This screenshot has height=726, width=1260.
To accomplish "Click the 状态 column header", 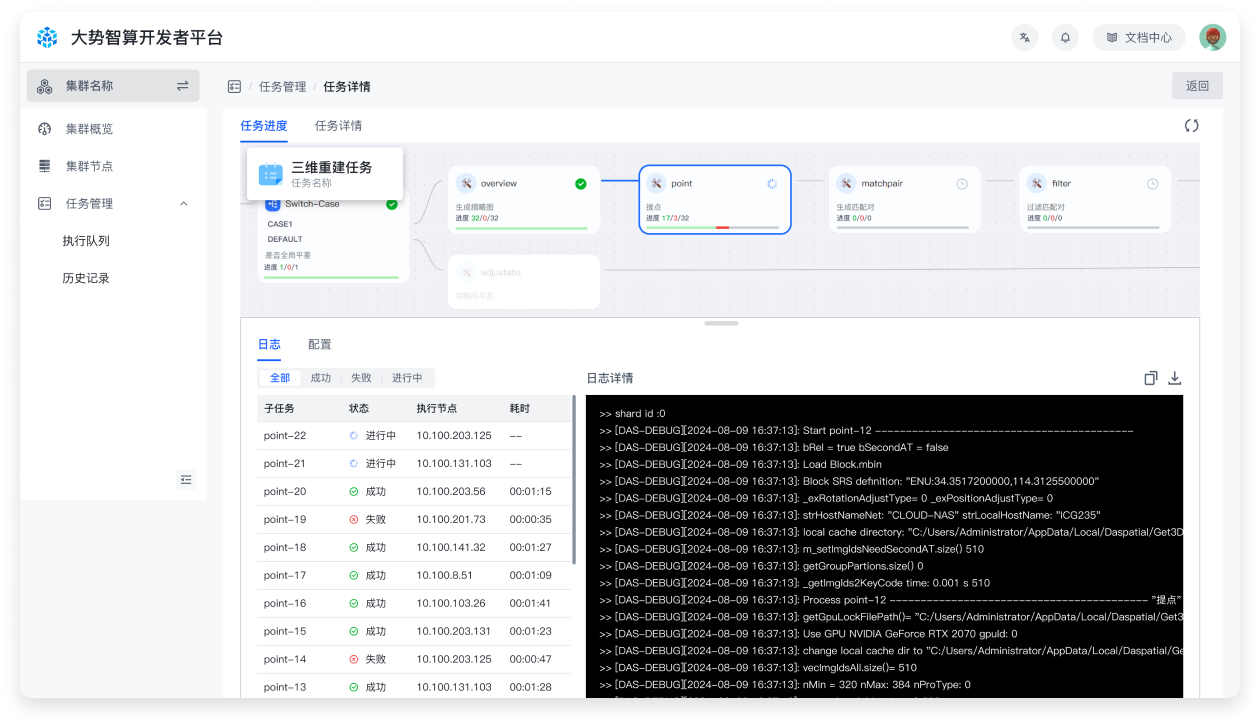I will 359,409.
